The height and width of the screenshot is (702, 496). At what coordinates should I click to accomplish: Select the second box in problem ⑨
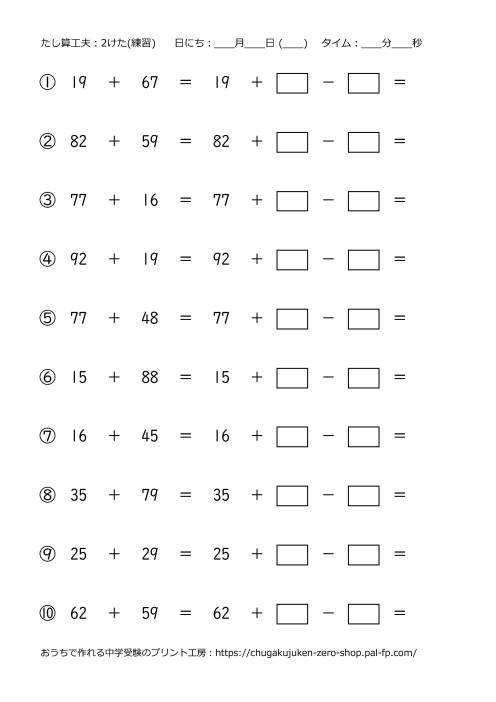[x=363, y=555]
